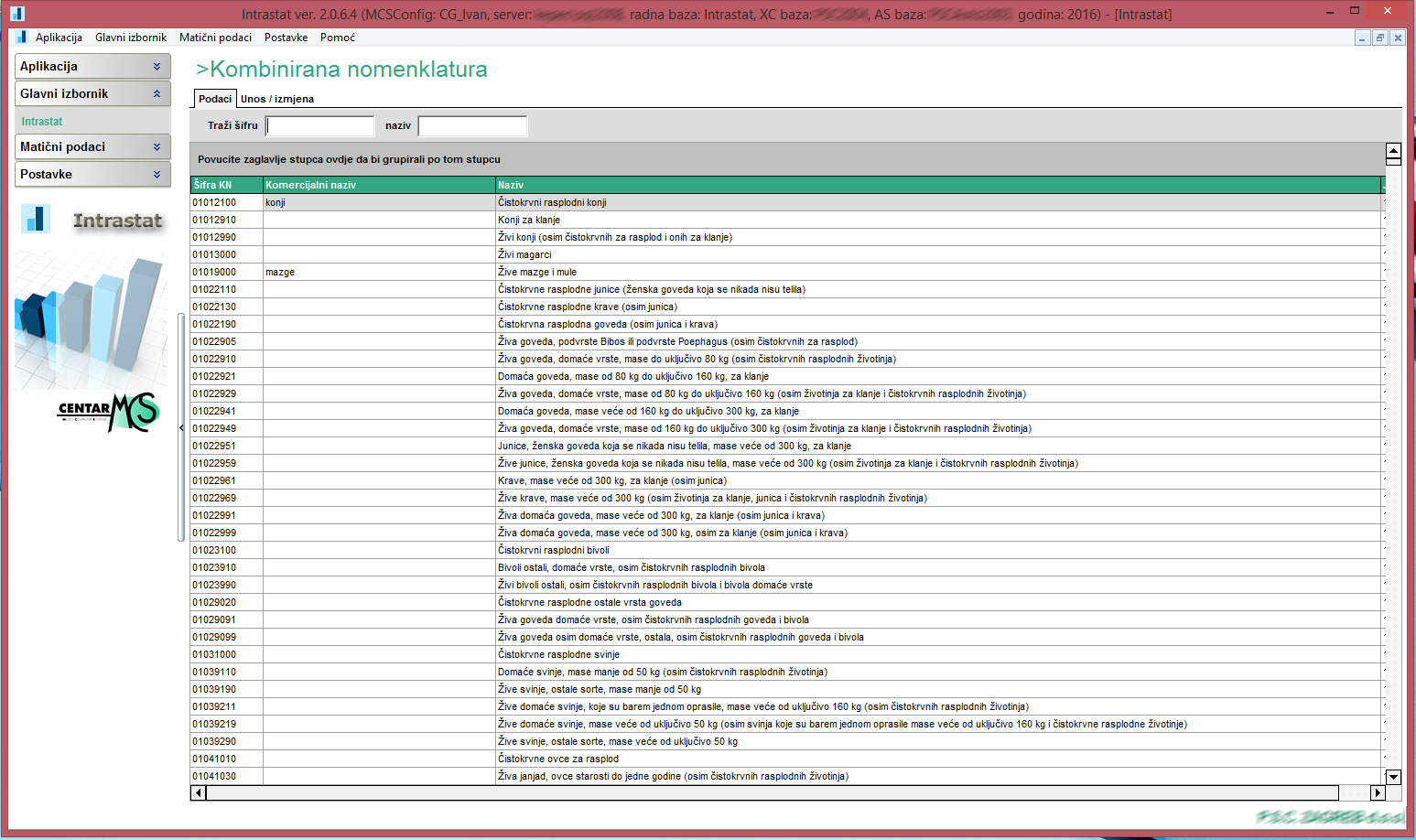
Task: Expand the Aplikacija sidebar panel
Action: 92,66
